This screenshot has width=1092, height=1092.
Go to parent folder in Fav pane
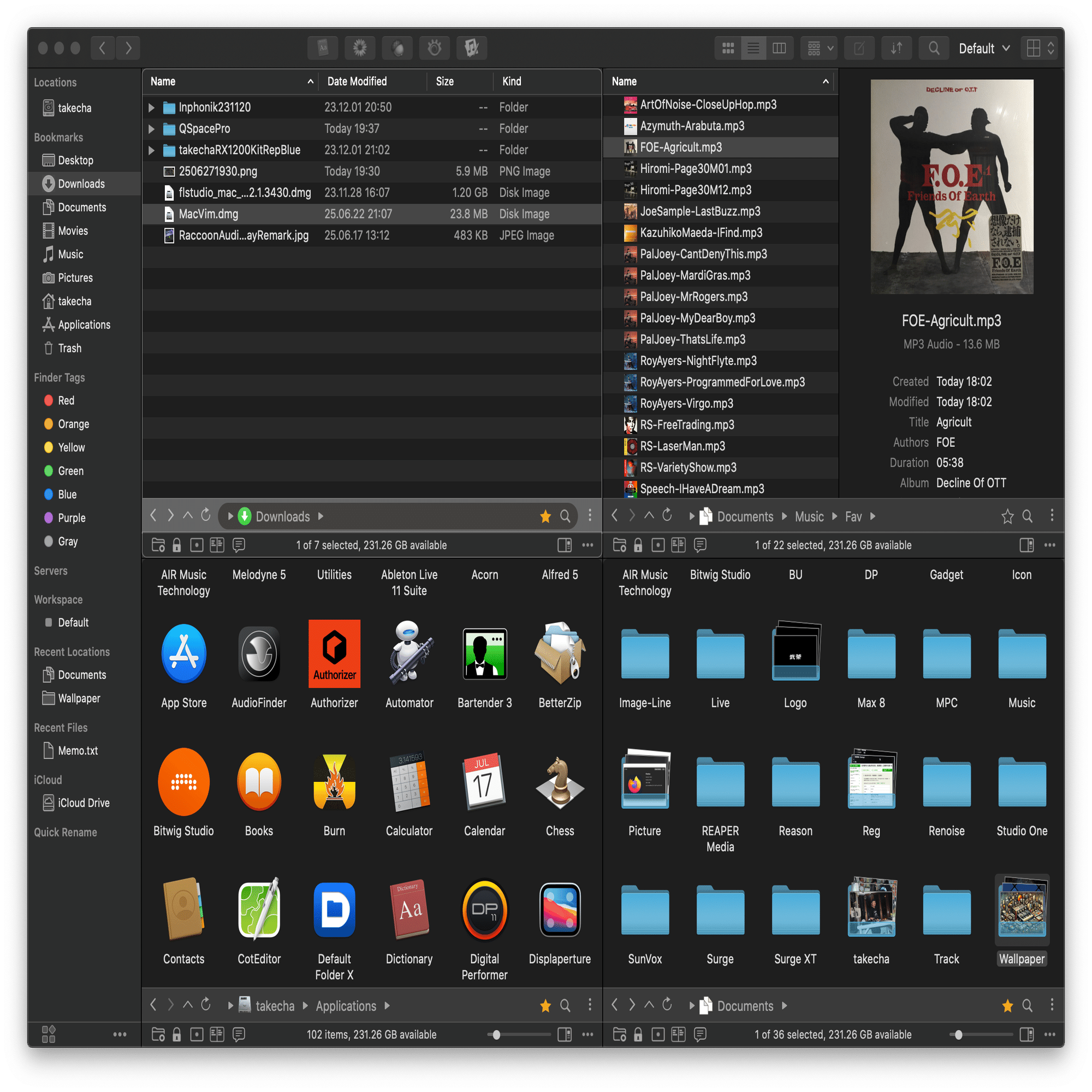click(x=649, y=515)
